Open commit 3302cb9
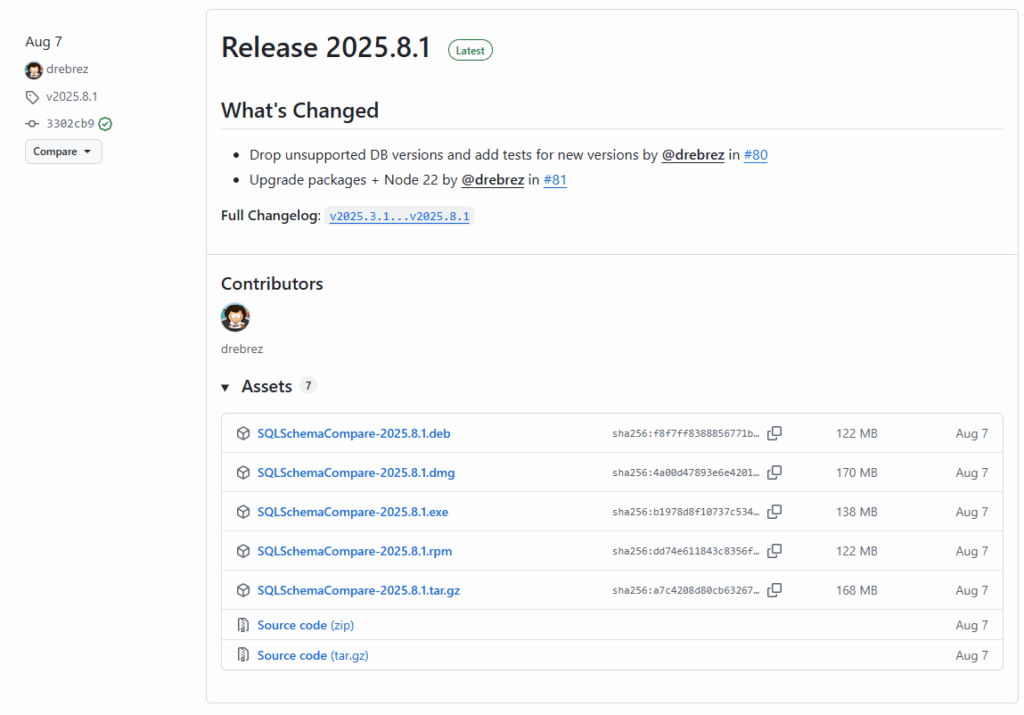The height and width of the screenshot is (715, 1024). point(70,124)
